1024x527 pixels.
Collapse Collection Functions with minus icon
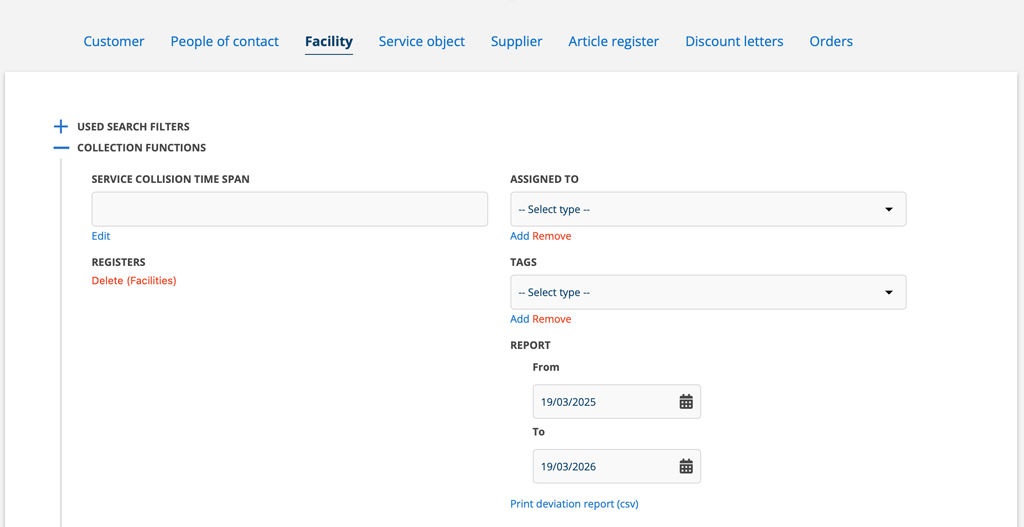(x=61, y=148)
